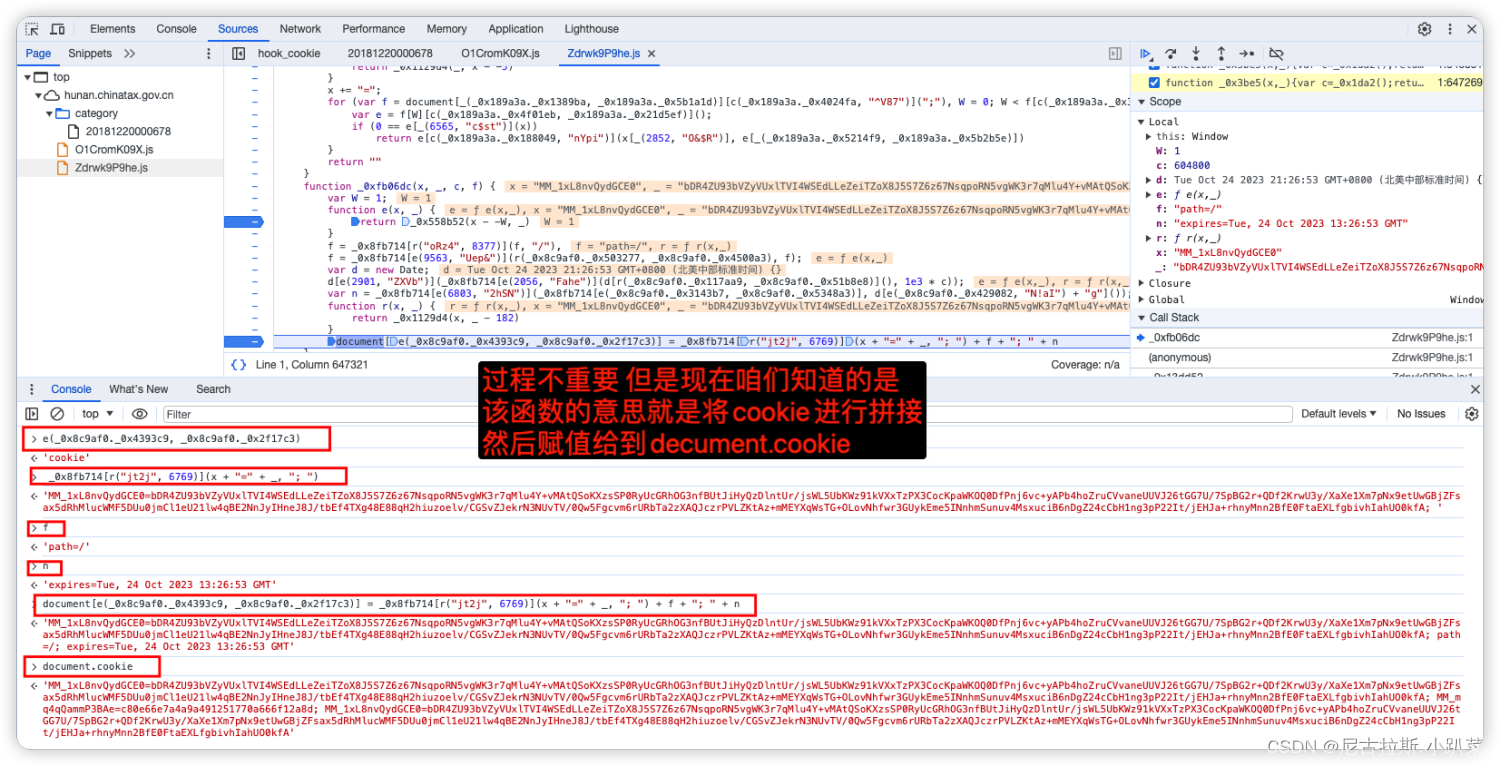Deactivate all breakpoints
Image resolution: width=1500 pixels, height=766 pixels.
1274,53
